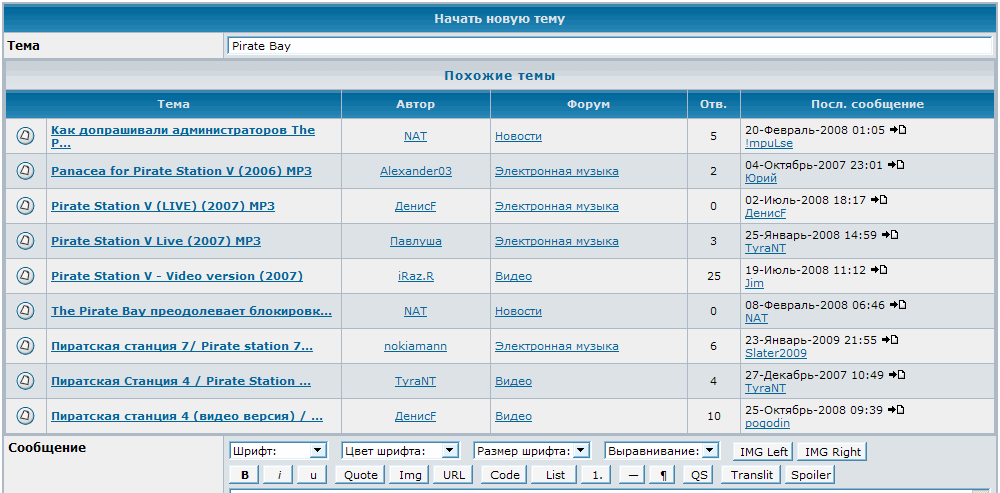
Task: Apply bold with the B button
Action: tap(245, 475)
